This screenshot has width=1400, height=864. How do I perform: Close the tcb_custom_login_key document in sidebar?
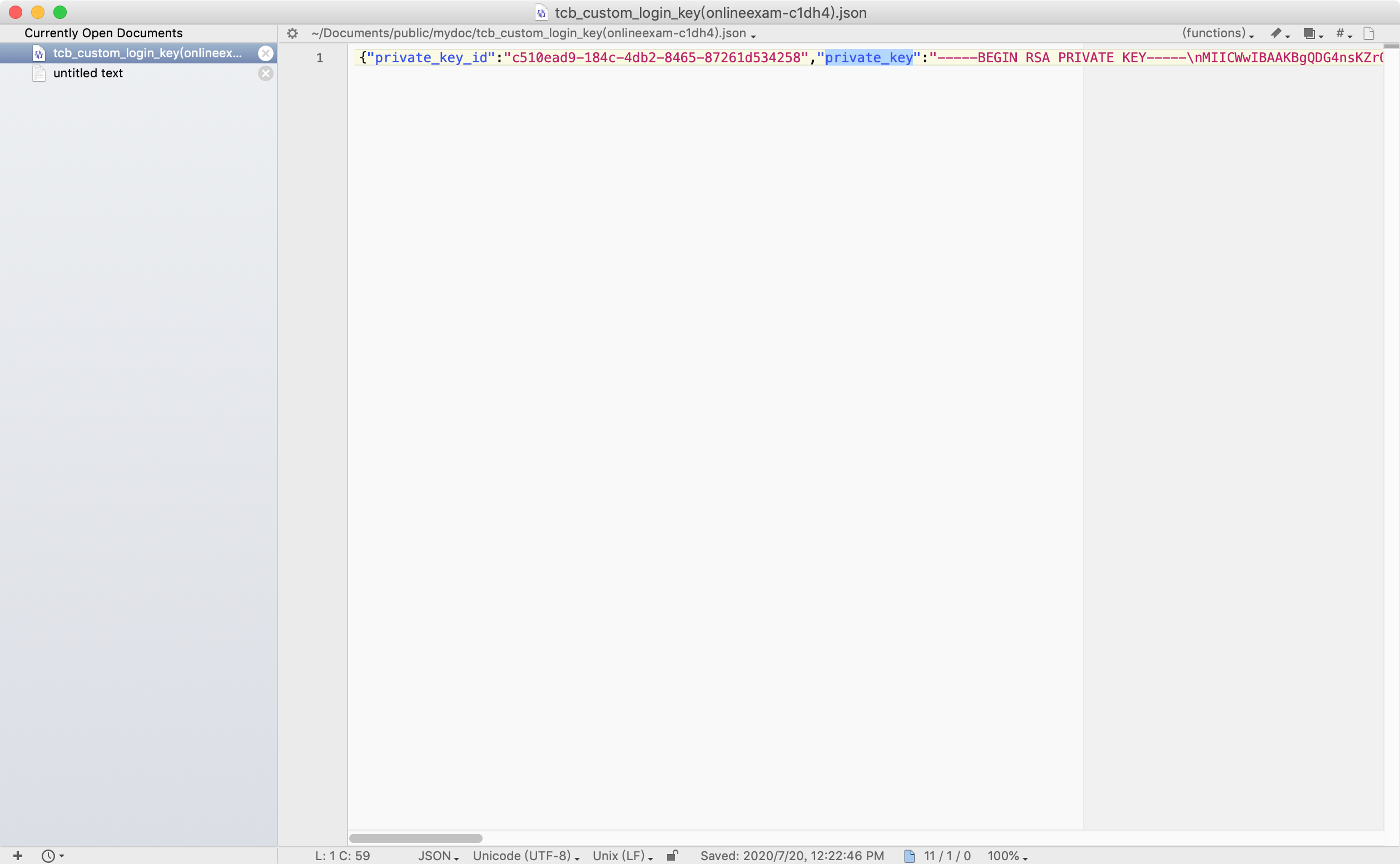[x=265, y=53]
